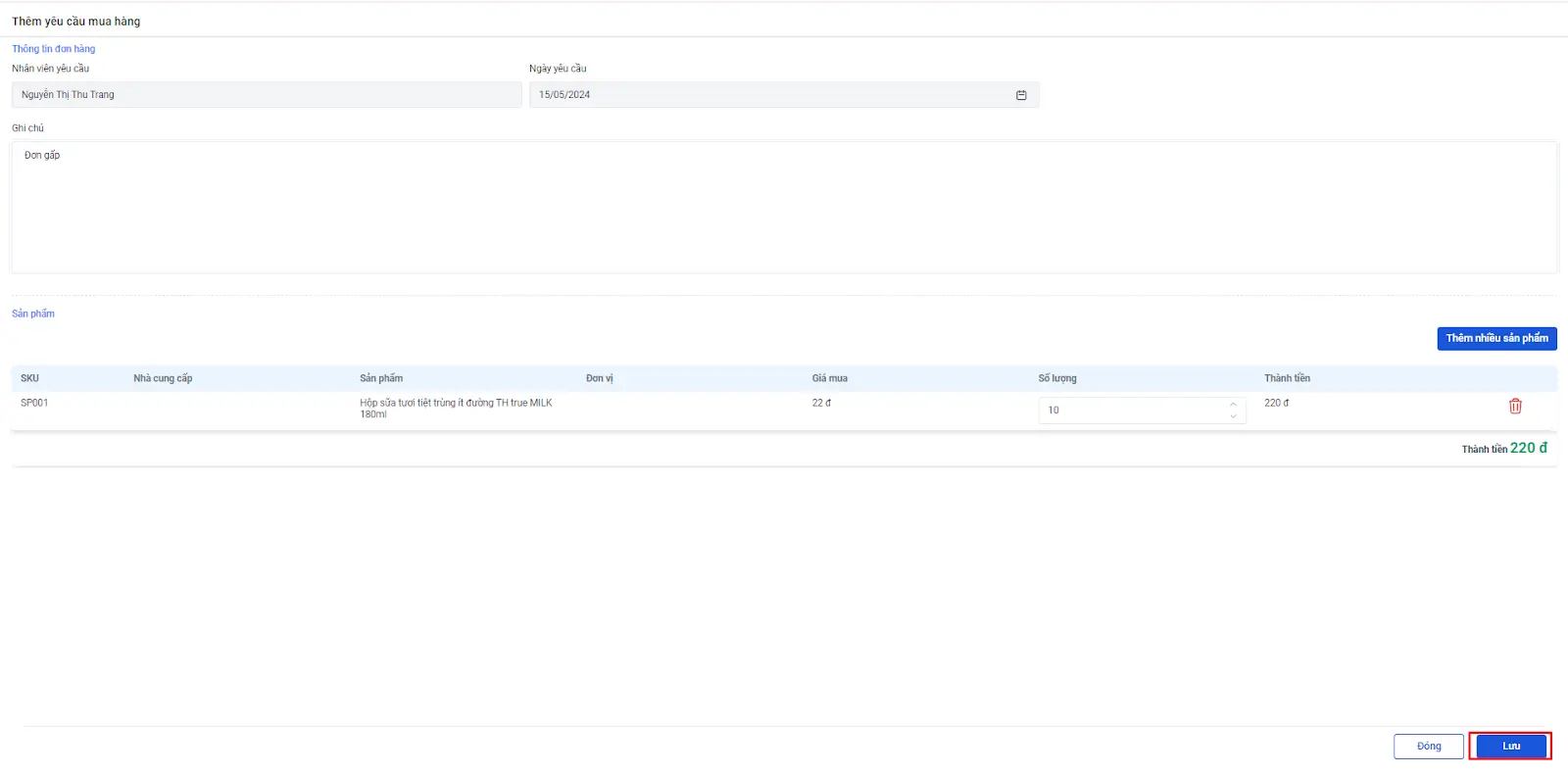Viewport: 1568px width, 774px height.
Task: Close the form with Đóng button
Action: click(x=1429, y=747)
